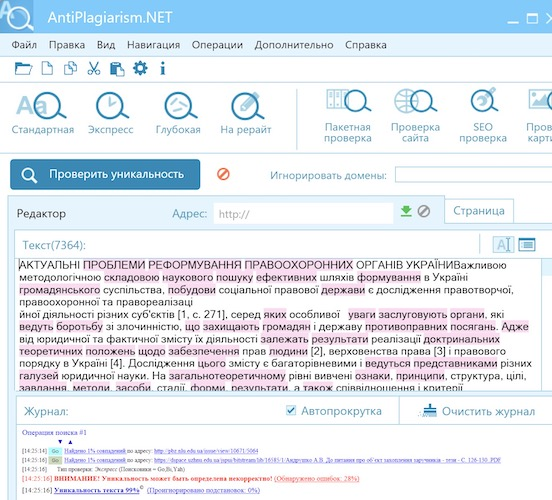The height and width of the screenshot is (500, 552).
Task: Open Проверка сайта
Action: (415, 116)
